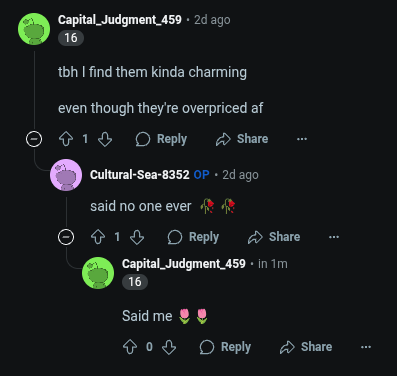Share the "said no one ever" reply
The height and width of the screenshot is (376, 397).
(x=274, y=237)
